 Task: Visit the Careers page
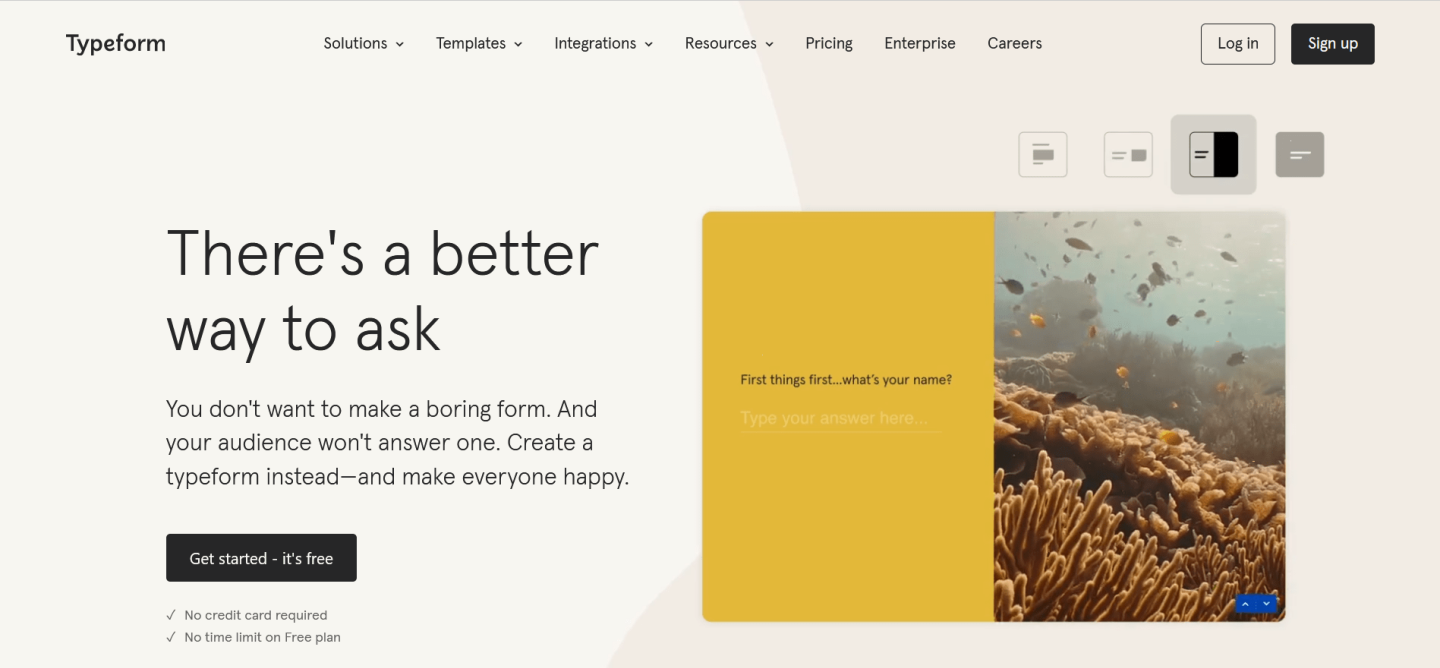(x=1014, y=44)
